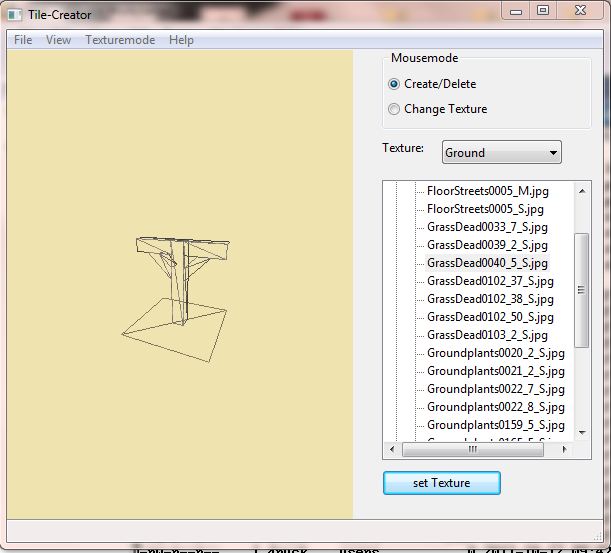Screen dimensions: 611x553
Task: Select GrassDead0040_5_S.jpg texture
Action: [x=487, y=263]
